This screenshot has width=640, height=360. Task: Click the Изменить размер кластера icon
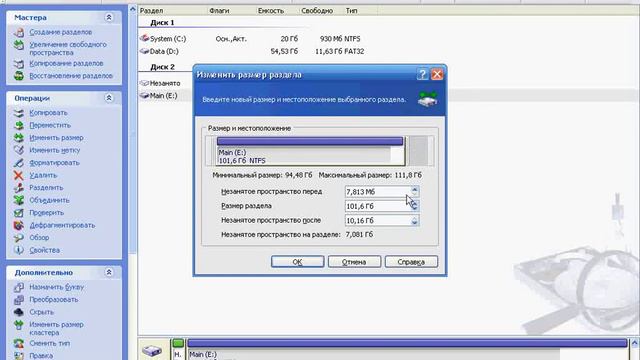coord(19,325)
